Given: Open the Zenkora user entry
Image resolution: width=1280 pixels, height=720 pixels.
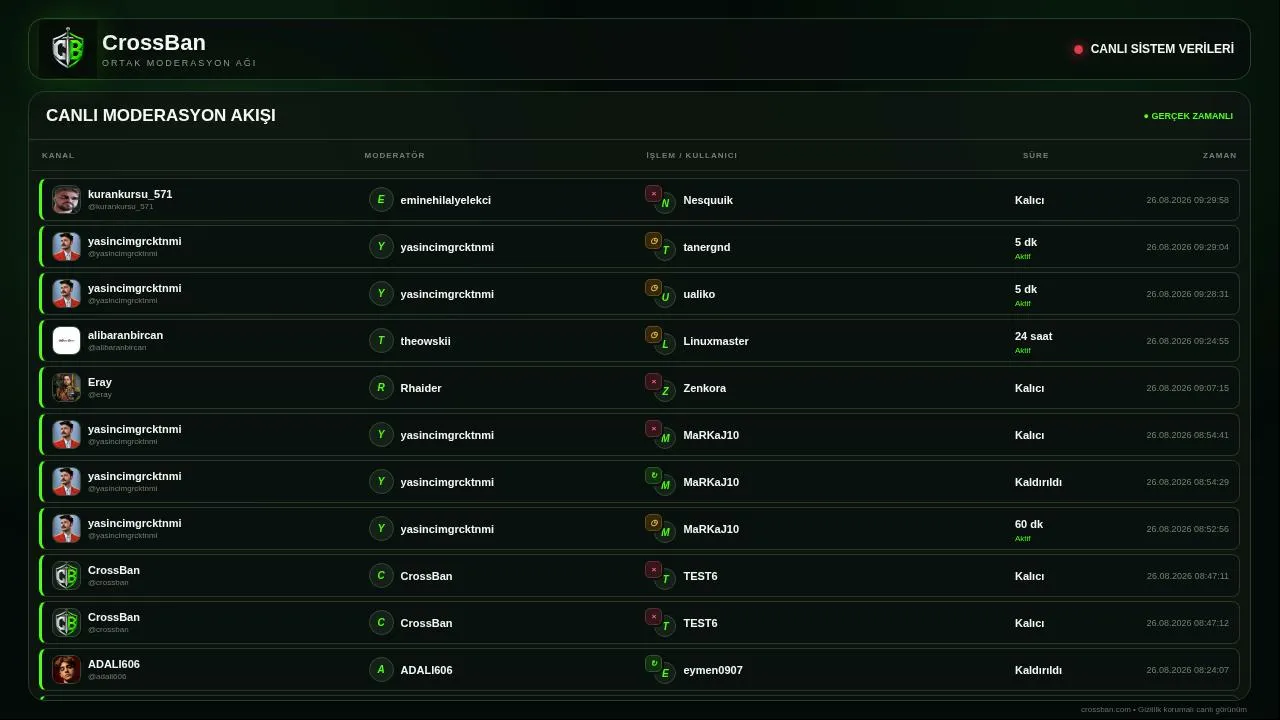Looking at the screenshot, I should coord(704,388).
